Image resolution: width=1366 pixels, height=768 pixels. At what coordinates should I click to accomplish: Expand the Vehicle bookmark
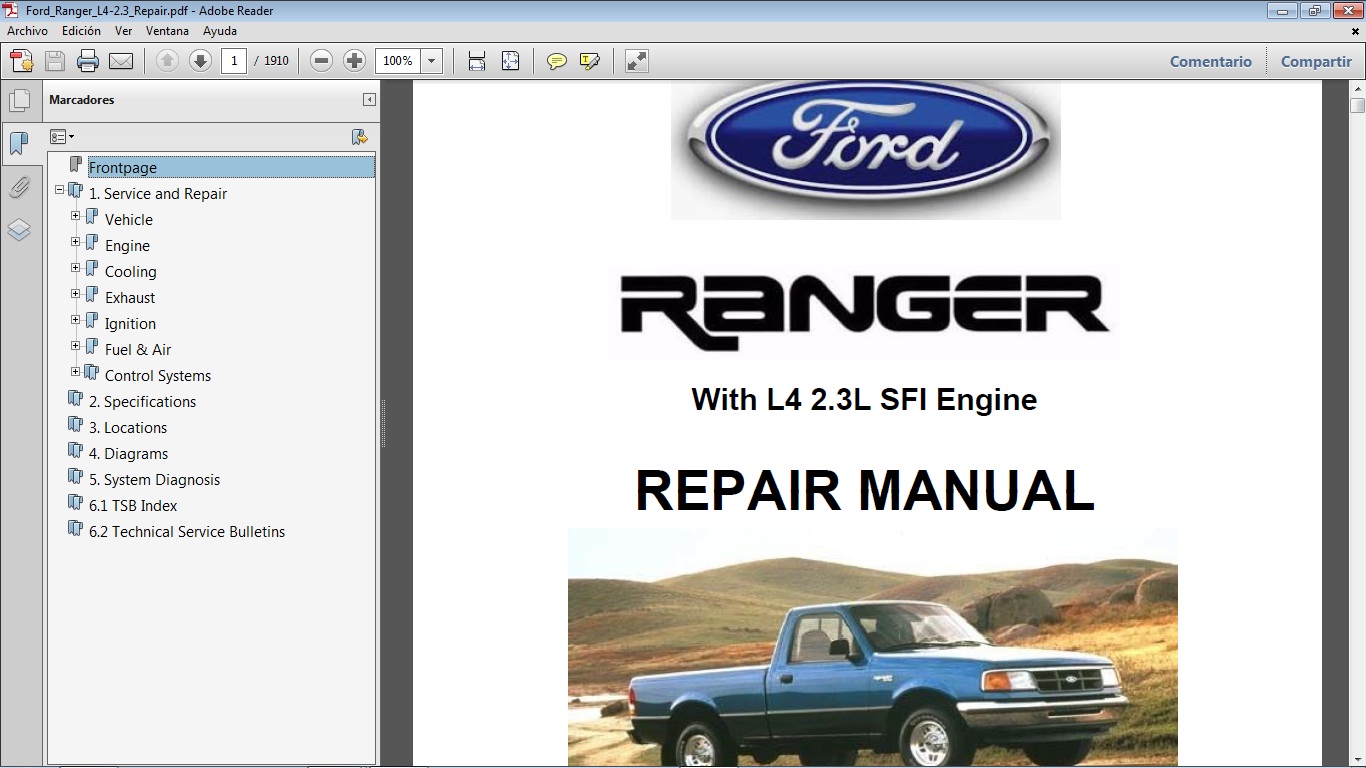pyautogui.click(x=75, y=215)
